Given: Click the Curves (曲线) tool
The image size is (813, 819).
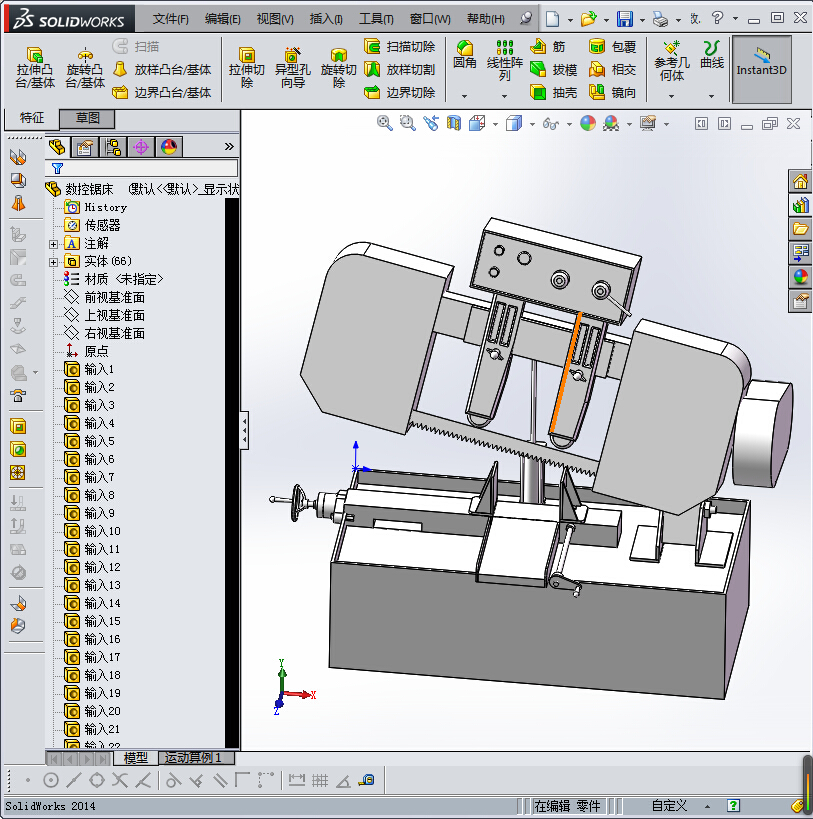Looking at the screenshot, I should point(712,54).
